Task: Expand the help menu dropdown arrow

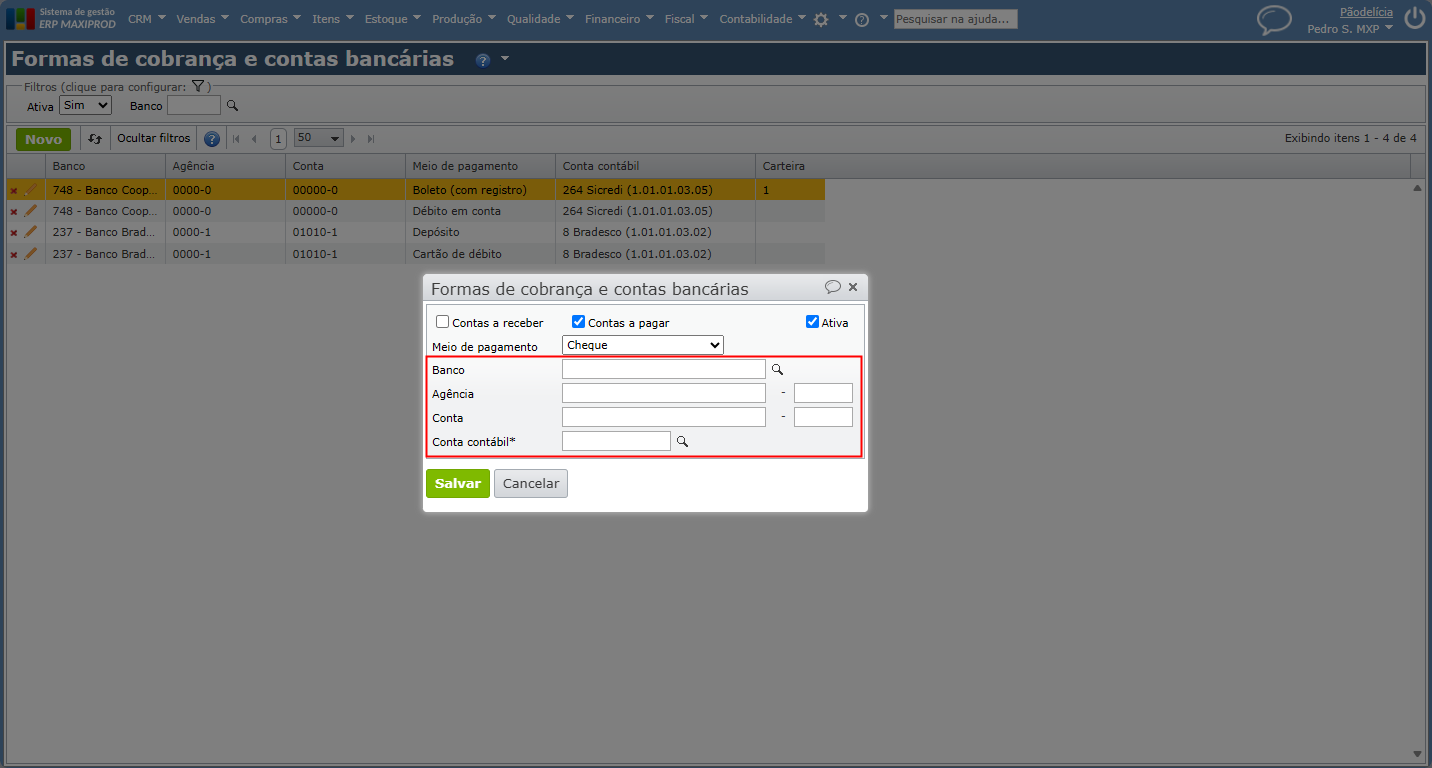Action: point(883,18)
